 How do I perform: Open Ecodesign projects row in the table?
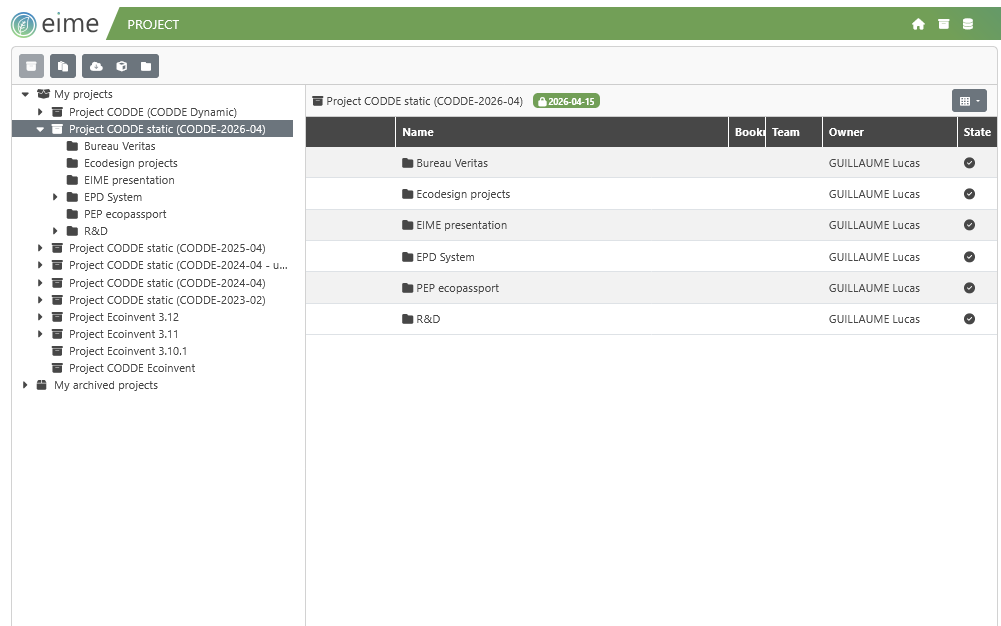coord(651,194)
